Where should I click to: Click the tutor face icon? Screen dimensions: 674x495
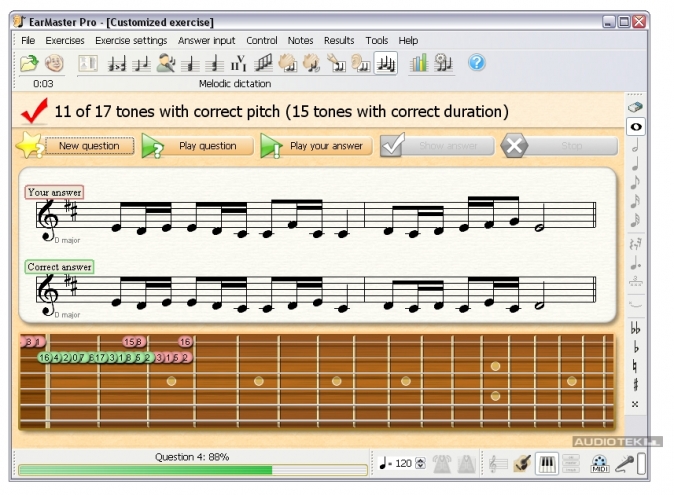[54, 64]
